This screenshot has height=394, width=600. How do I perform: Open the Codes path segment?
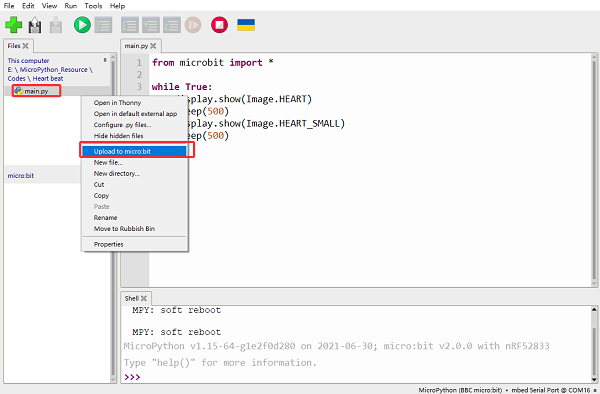pos(16,78)
